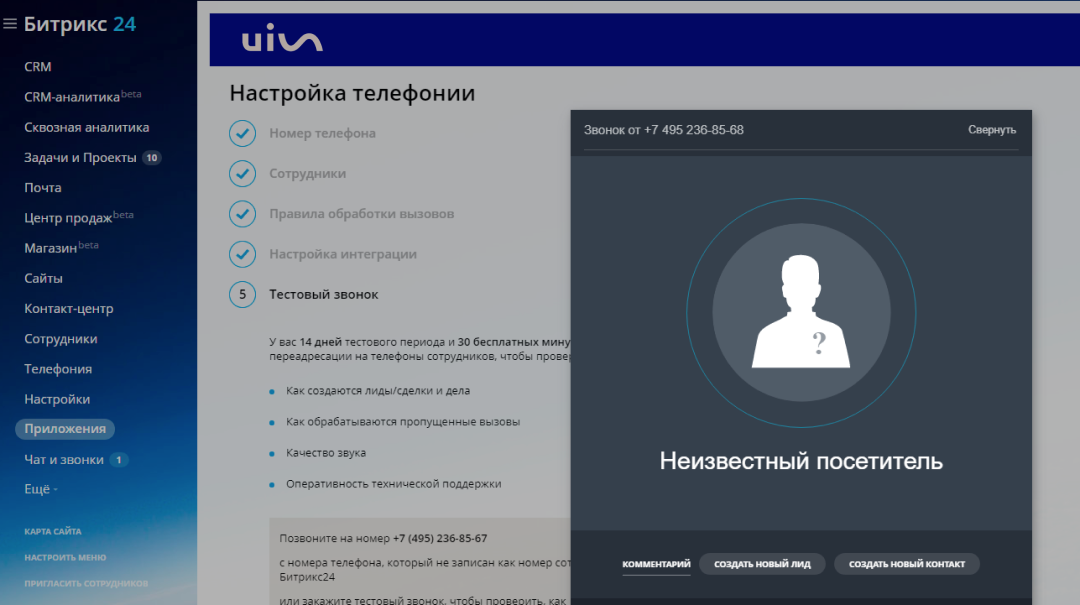Minimize the call card with Свернуть
Screen dimensions: 1080x605
(992, 130)
